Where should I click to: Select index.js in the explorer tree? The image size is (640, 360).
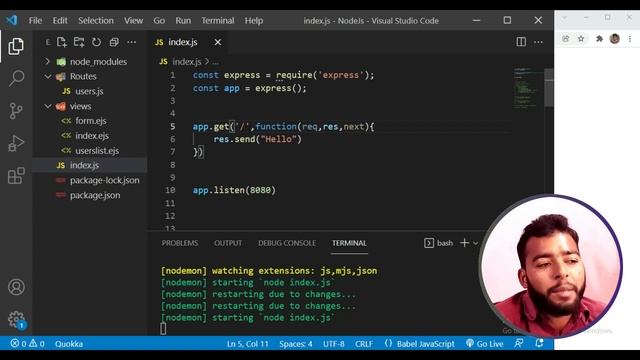point(89,165)
